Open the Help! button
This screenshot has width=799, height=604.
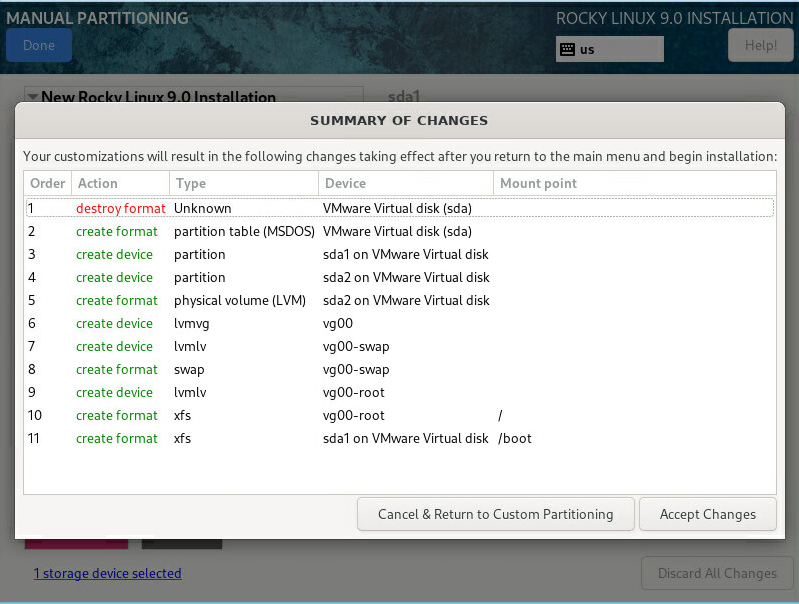(x=761, y=45)
